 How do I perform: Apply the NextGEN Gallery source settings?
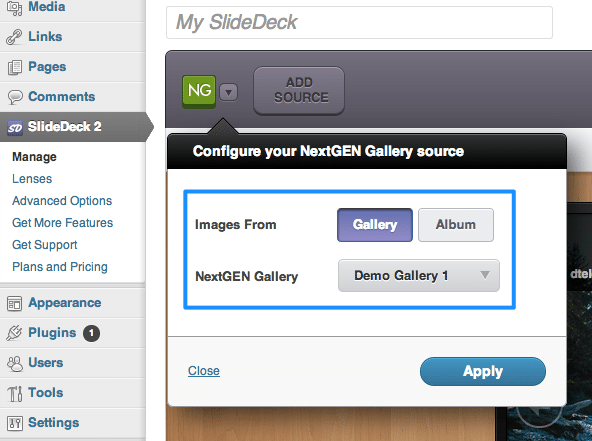pyautogui.click(x=483, y=372)
